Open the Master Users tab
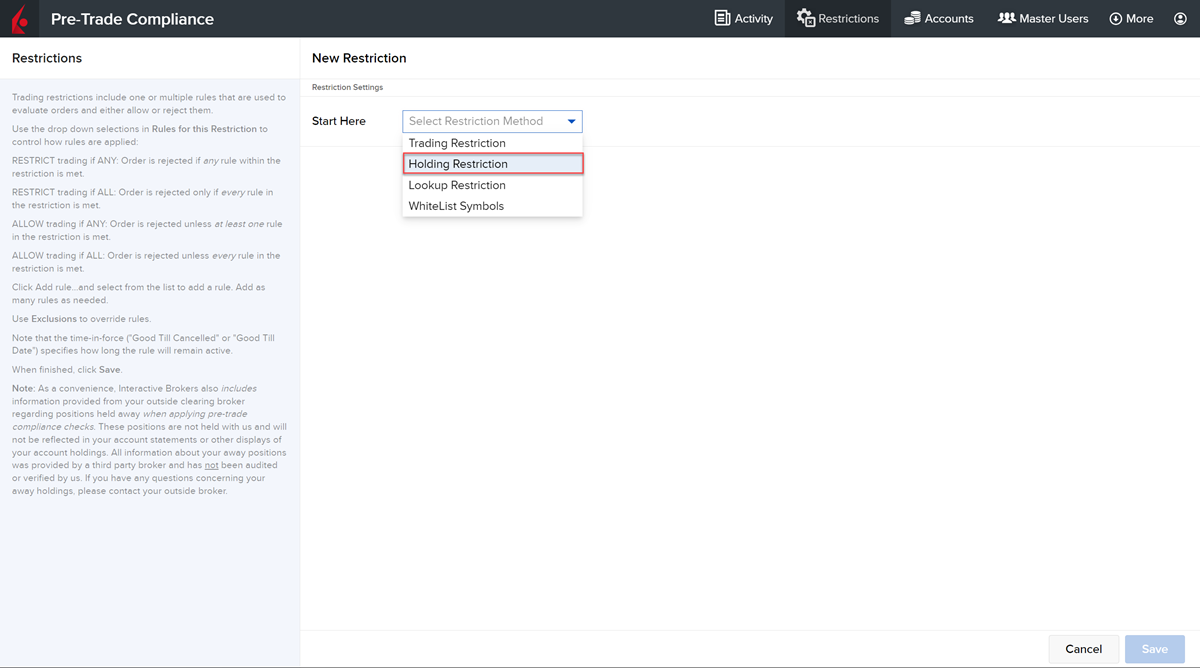 pyautogui.click(x=1043, y=19)
